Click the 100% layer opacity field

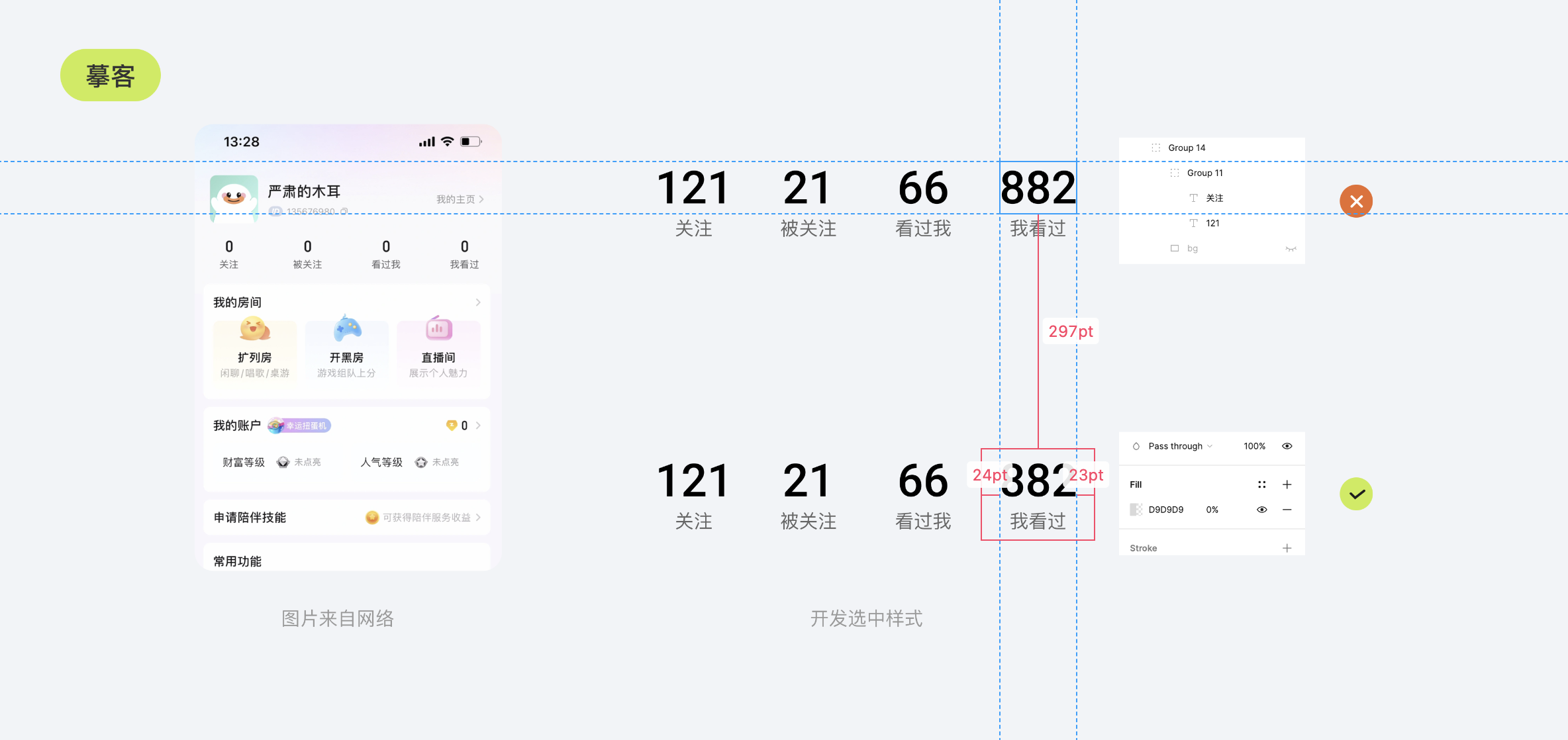[1253, 446]
